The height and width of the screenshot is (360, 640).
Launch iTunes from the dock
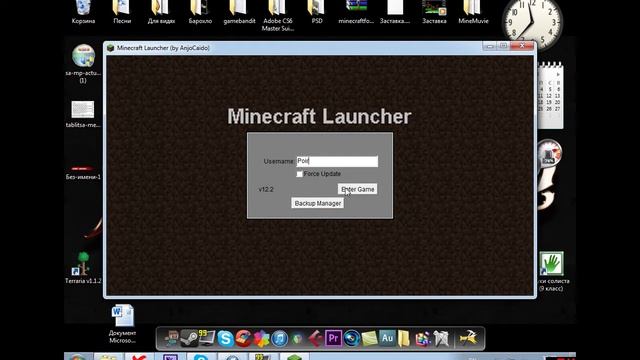(280, 339)
